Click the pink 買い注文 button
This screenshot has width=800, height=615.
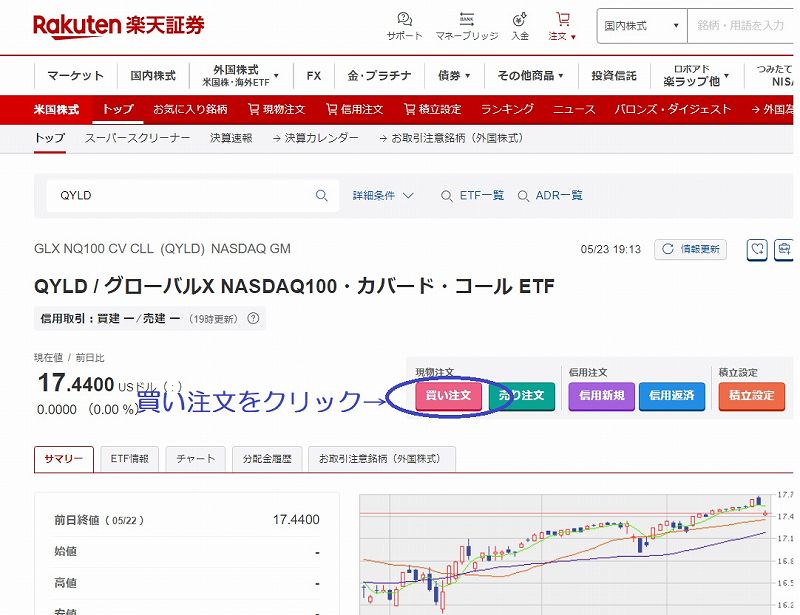(448, 396)
